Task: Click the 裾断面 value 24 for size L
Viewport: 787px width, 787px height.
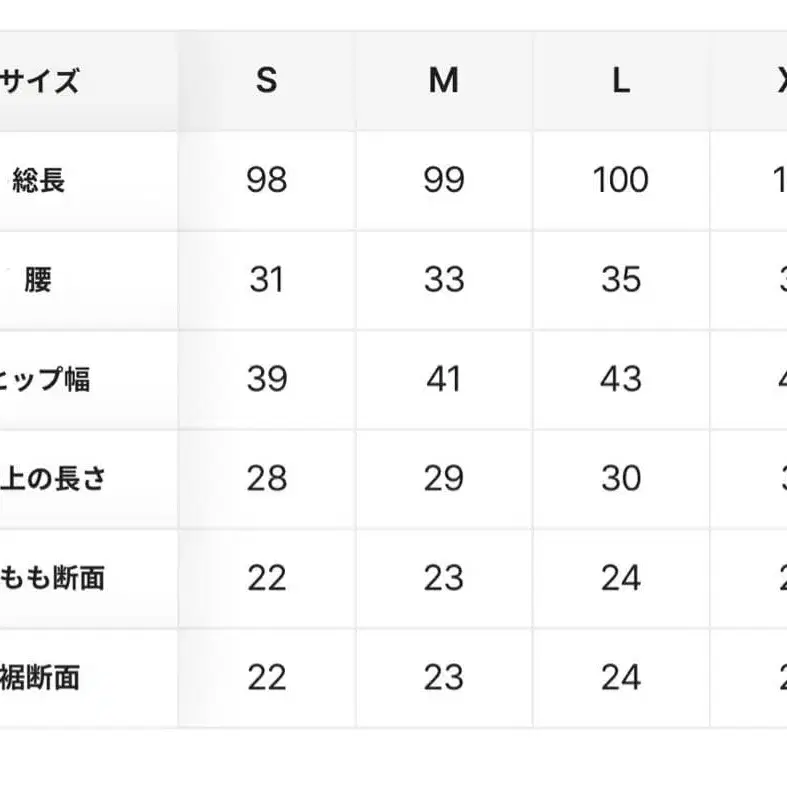Action: point(620,678)
